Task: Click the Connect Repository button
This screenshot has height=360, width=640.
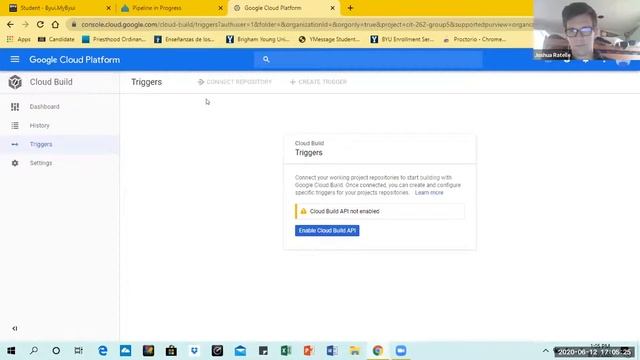Action: tap(235, 82)
